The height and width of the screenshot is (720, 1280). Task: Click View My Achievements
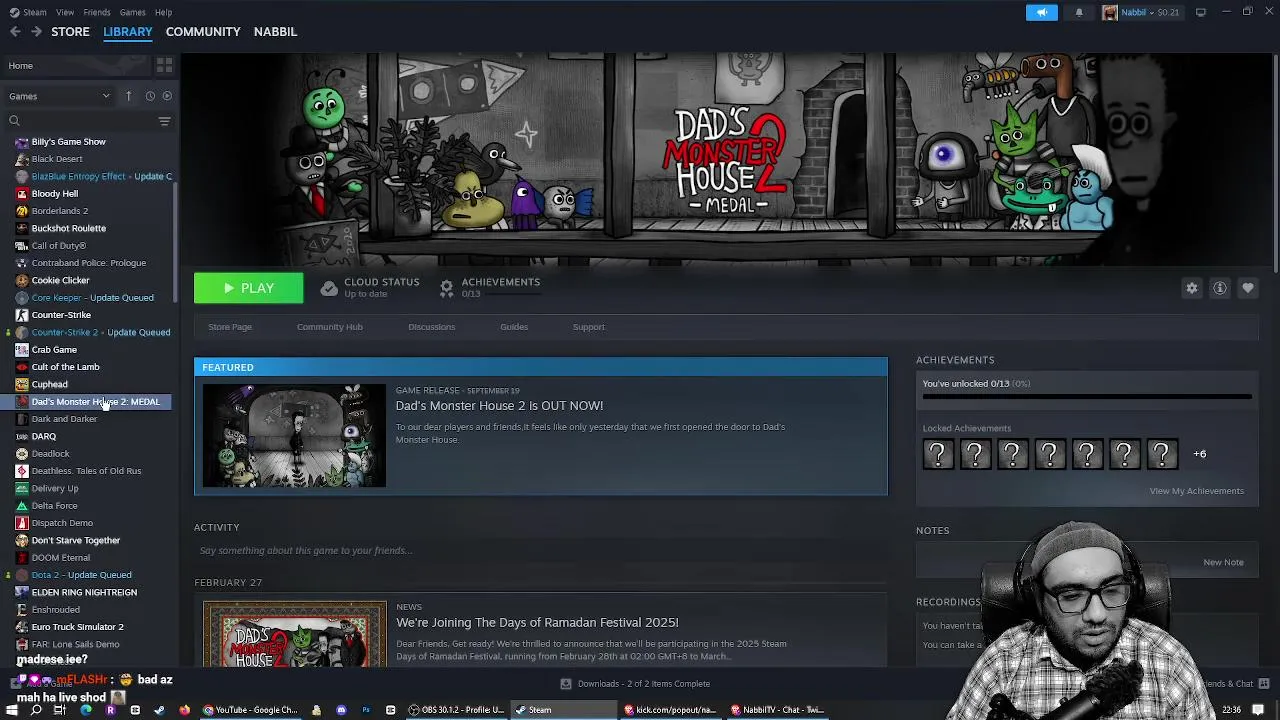click(1196, 491)
